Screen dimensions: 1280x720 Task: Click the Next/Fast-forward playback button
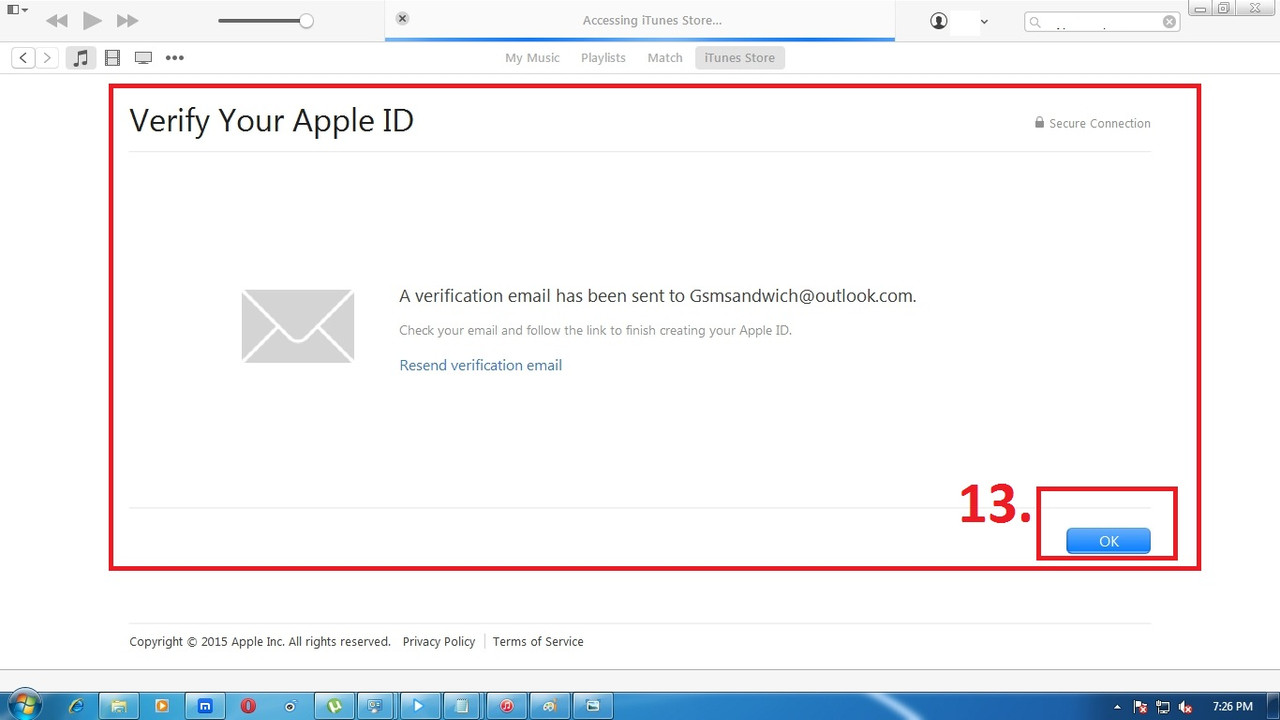(127, 21)
